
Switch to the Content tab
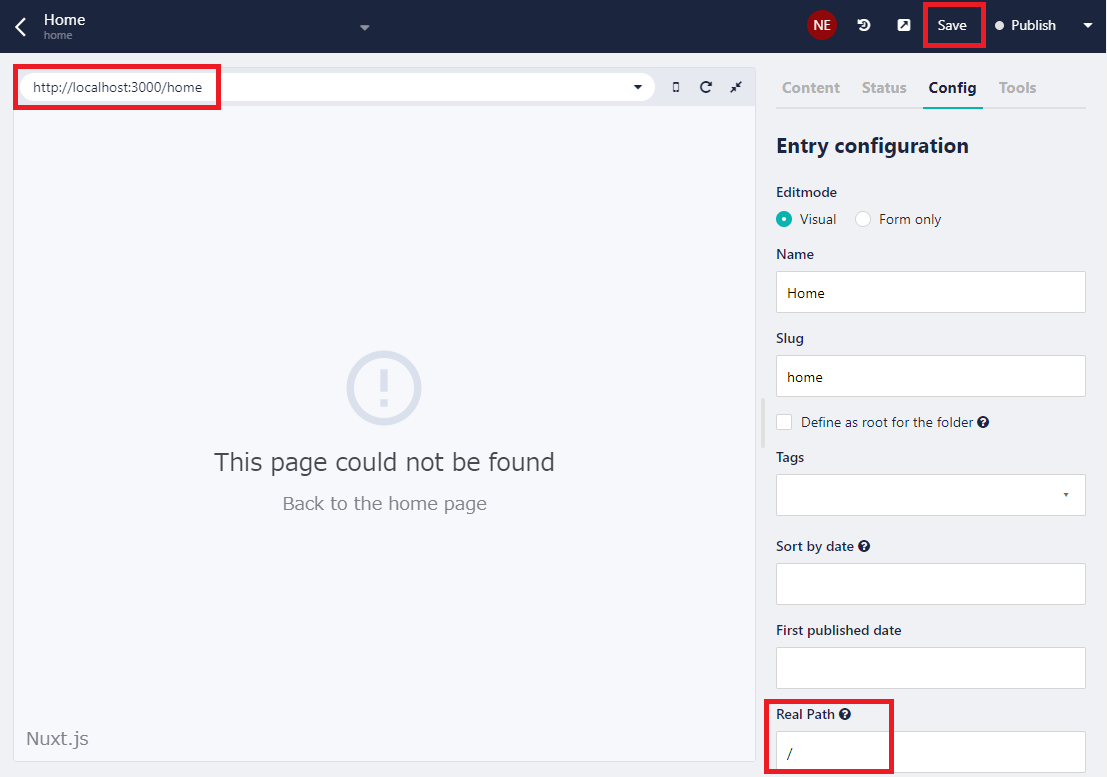pyautogui.click(x=810, y=88)
